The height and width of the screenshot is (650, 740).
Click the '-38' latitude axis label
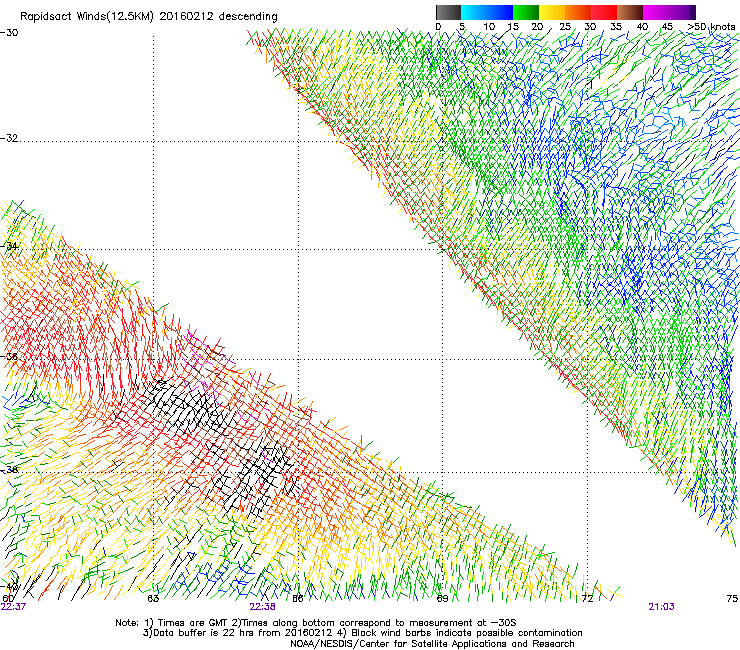10,470
